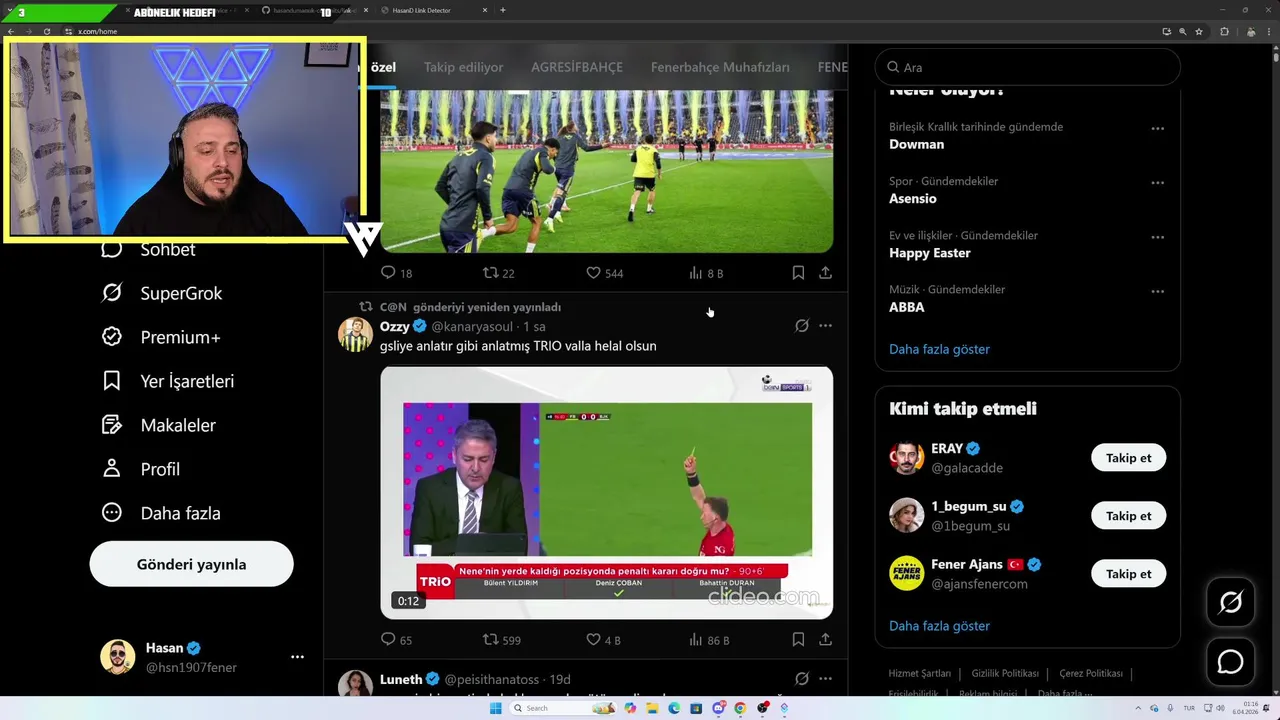Screen dimensions: 1280x720
Task: Open more options for Ozzy's post
Action: click(x=825, y=326)
